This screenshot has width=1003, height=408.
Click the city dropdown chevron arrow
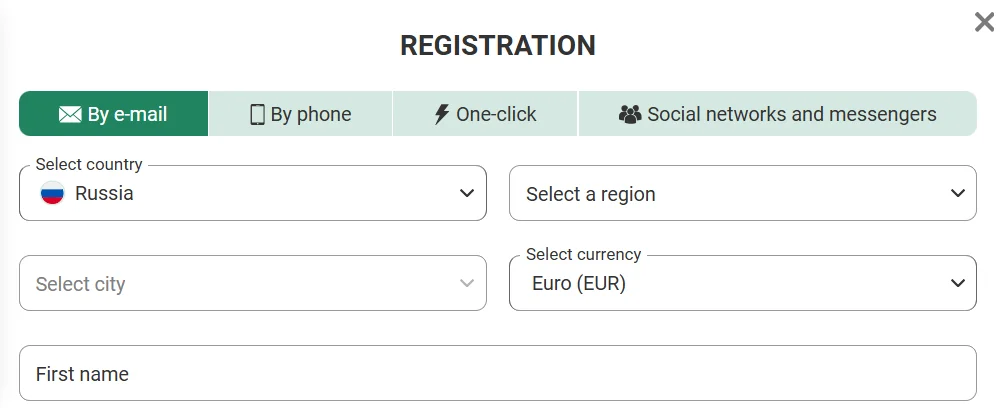[467, 284]
